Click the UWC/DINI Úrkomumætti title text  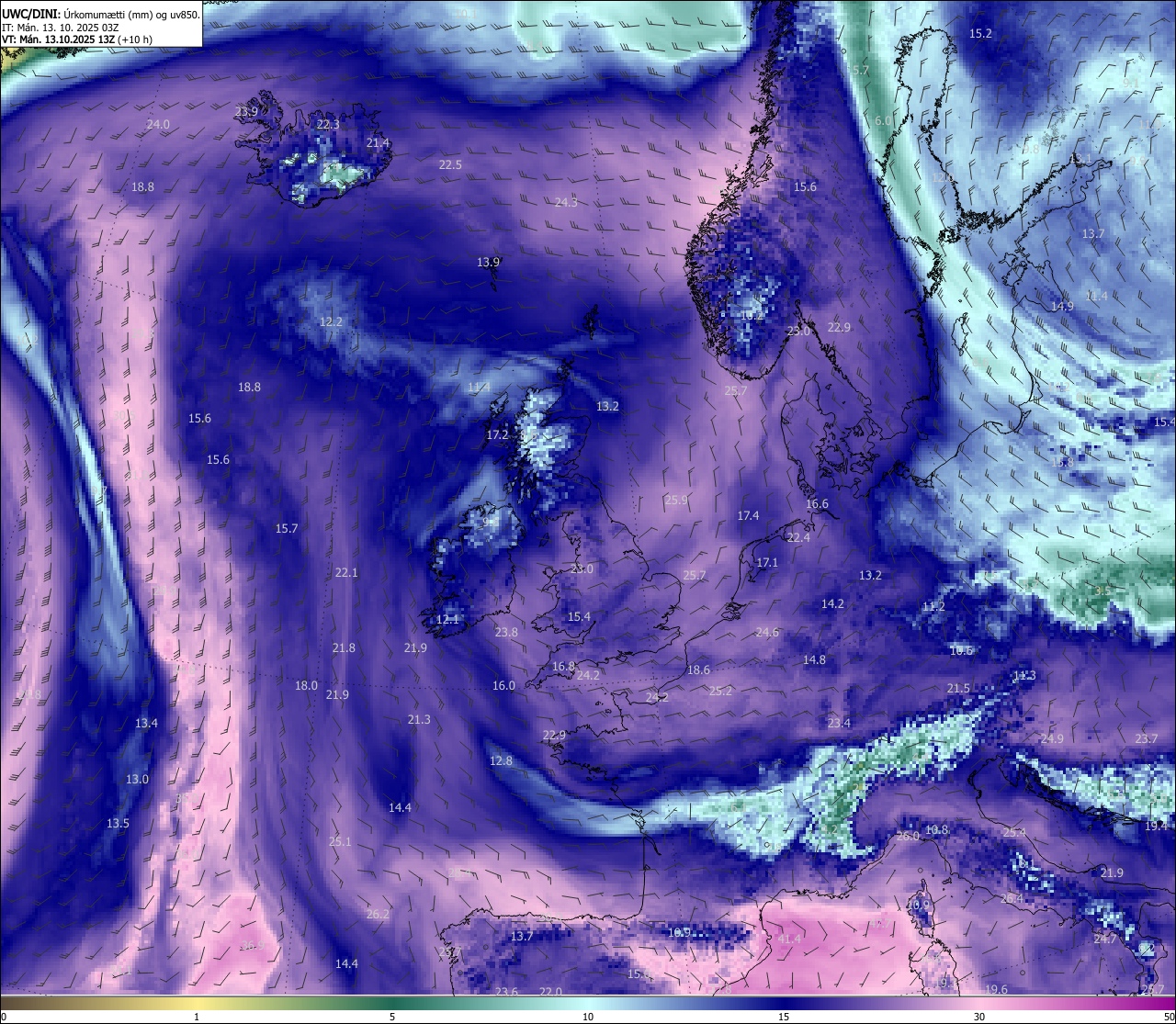[x=101, y=14]
